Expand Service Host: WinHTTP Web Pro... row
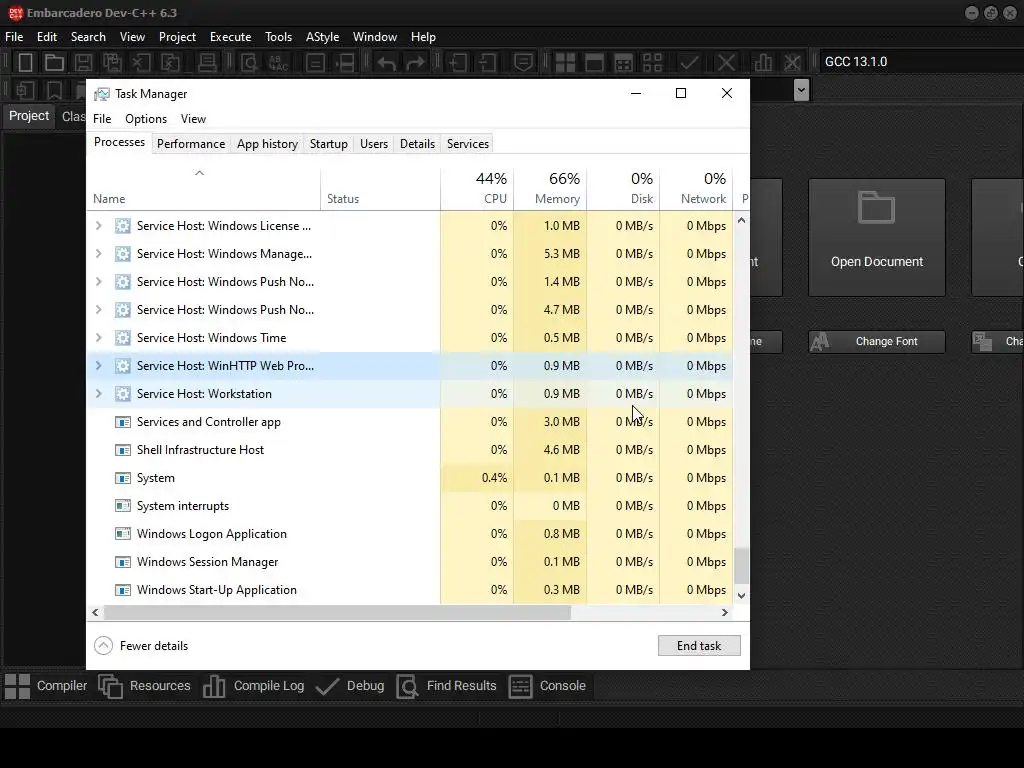The height and width of the screenshot is (768, 1024). click(x=99, y=366)
